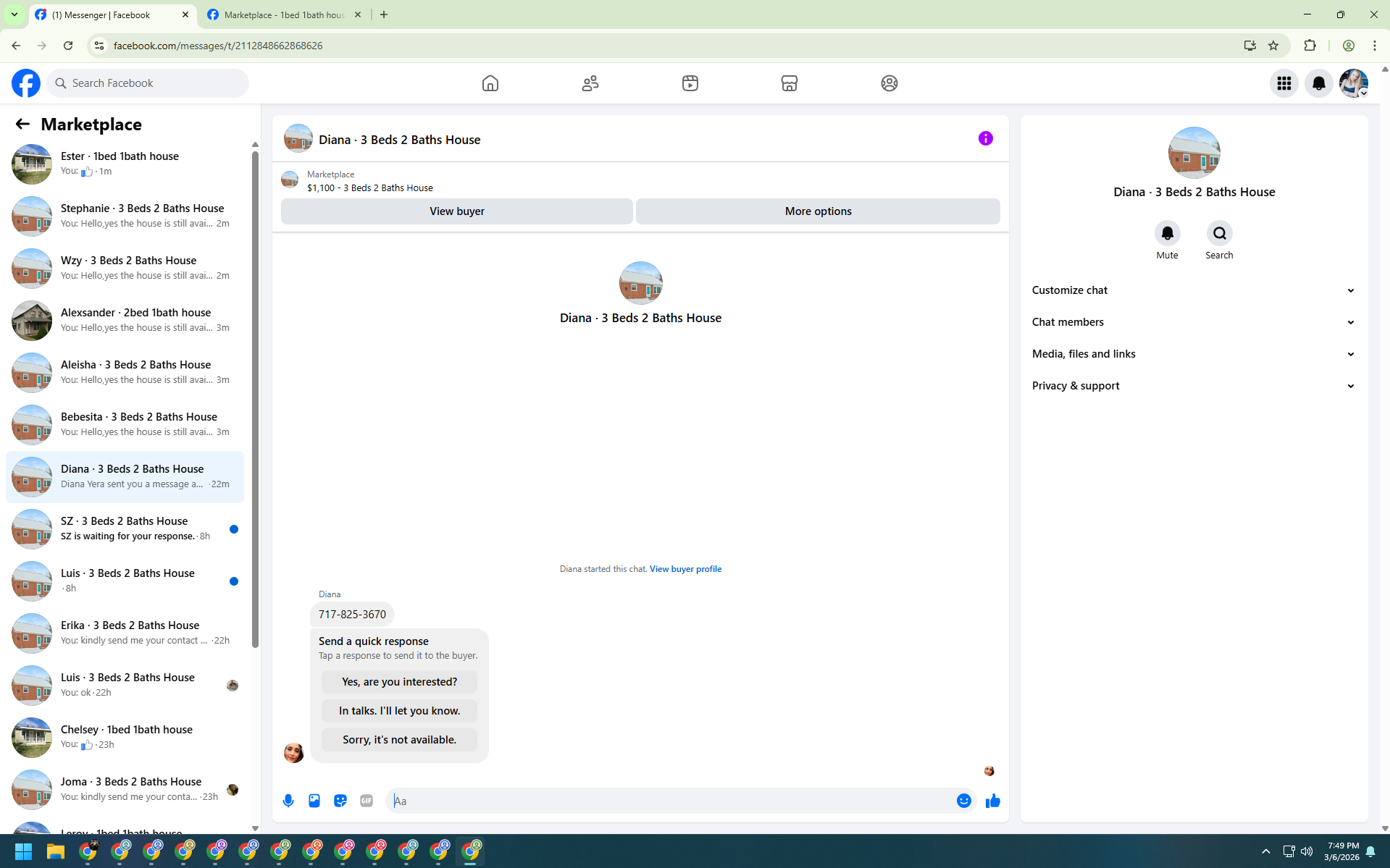This screenshot has width=1390, height=868.
Task: Open Chelsey 1bed 1bath house conversation
Action: [125, 738]
